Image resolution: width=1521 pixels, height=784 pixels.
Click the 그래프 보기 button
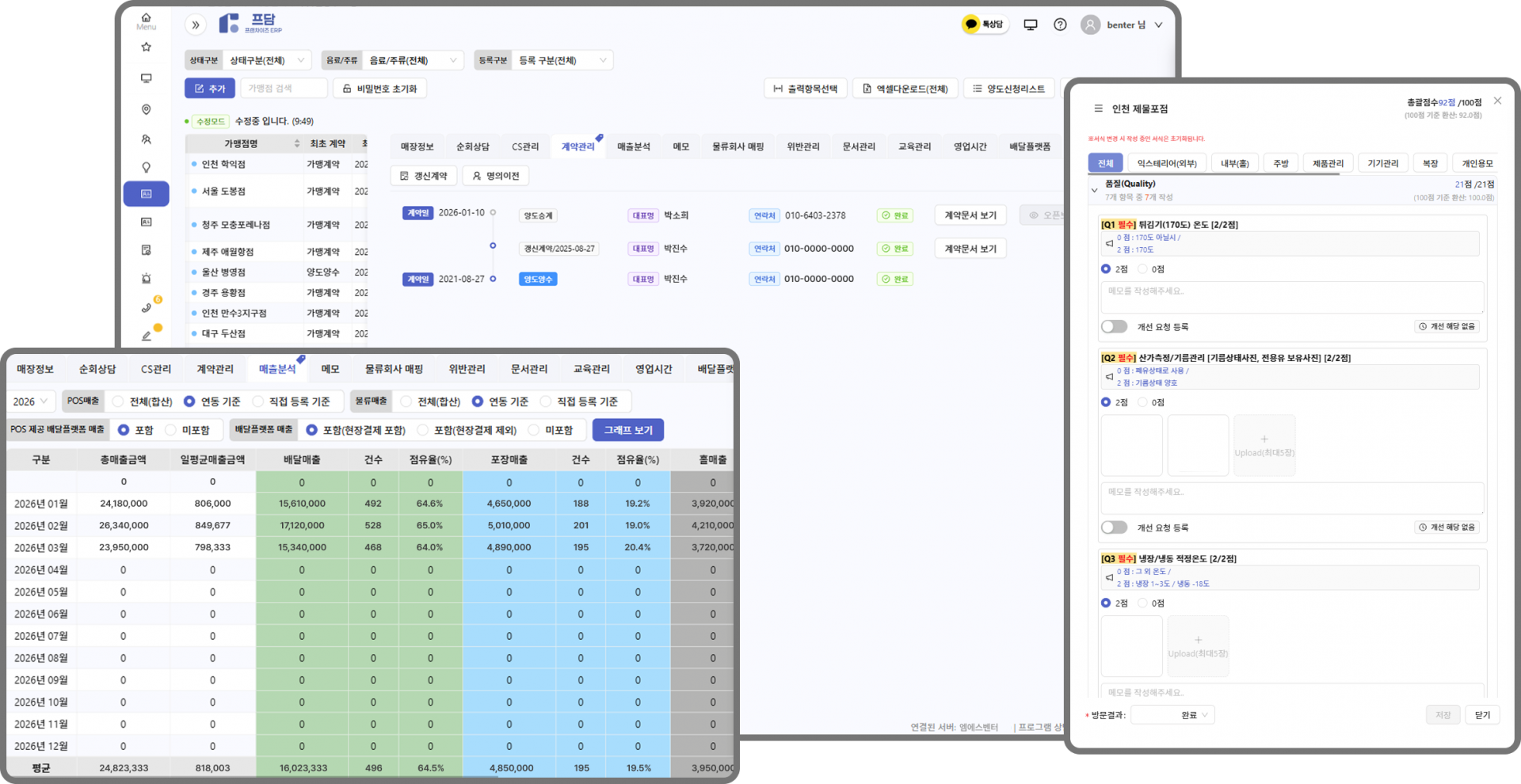(x=628, y=430)
